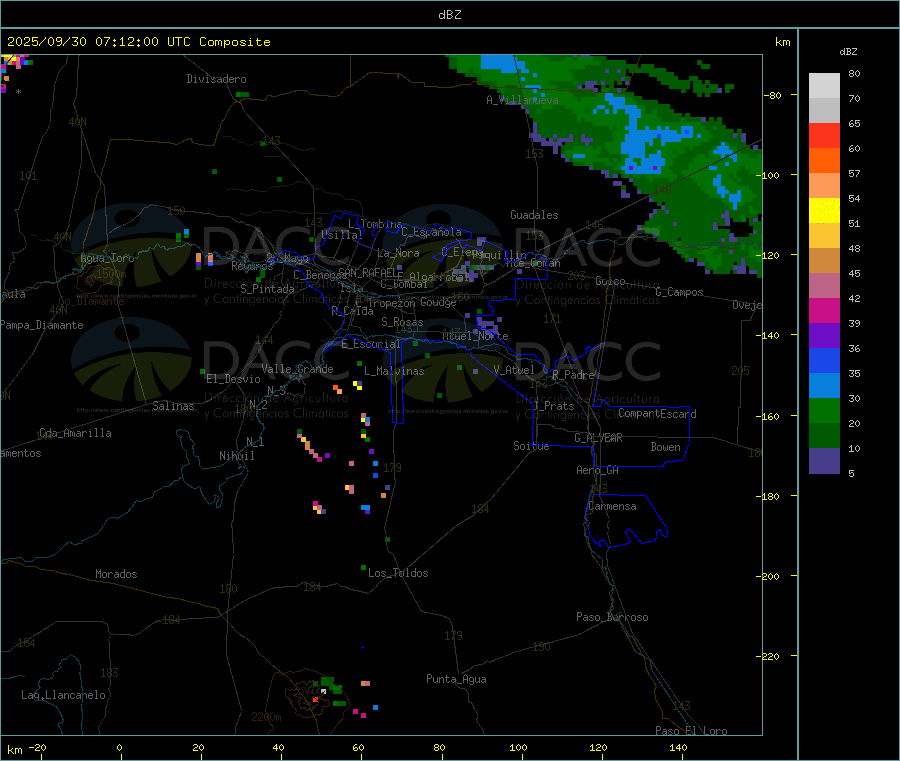Click the El_Desvio label
The width and height of the screenshot is (900, 761).
(234, 379)
